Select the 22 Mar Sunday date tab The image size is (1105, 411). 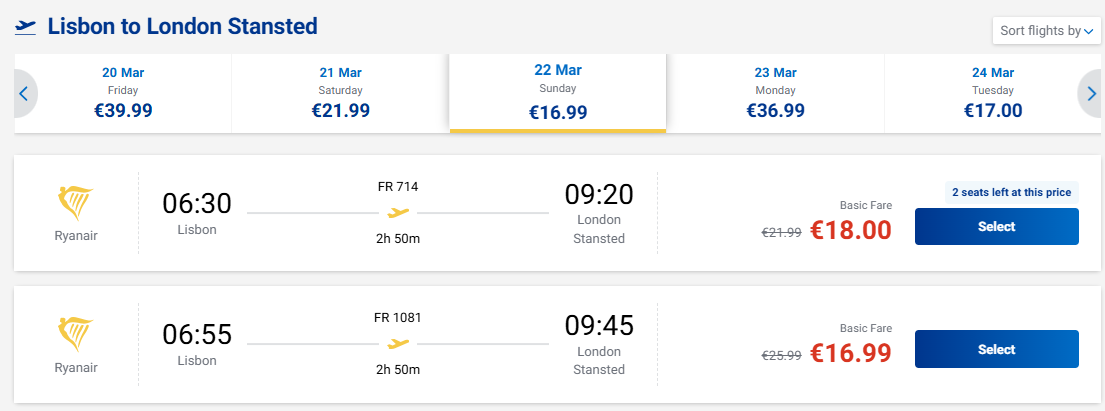click(557, 94)
